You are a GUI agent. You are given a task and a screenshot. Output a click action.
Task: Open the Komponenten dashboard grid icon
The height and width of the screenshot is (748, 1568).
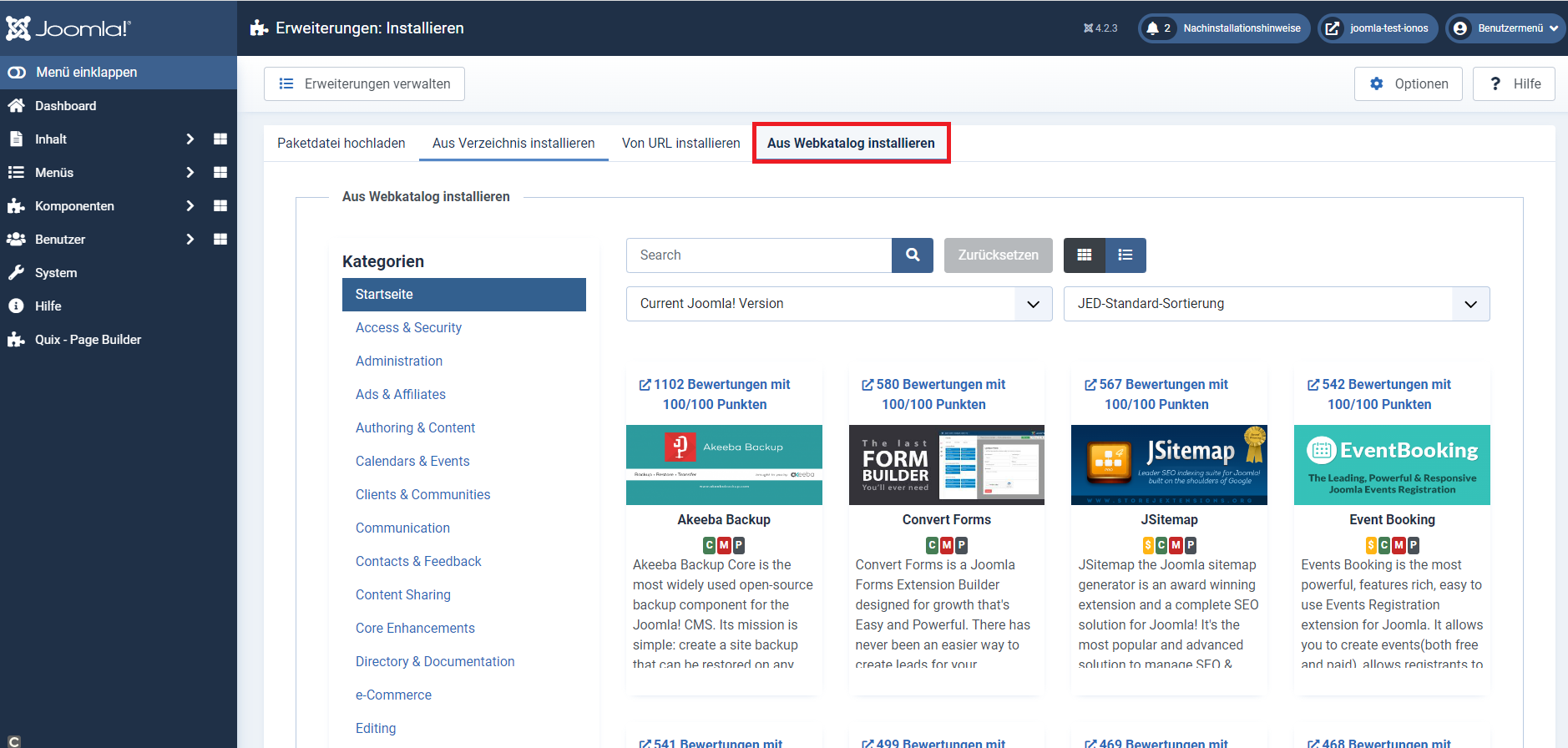(x=220, y=206)
